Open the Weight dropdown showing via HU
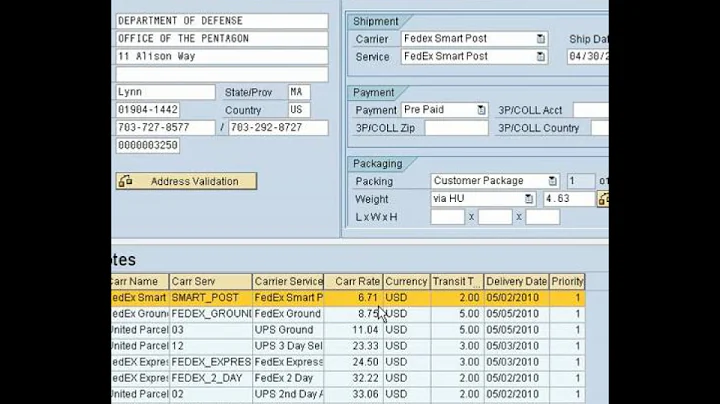Screen dimensions: 720x404 click(x=529, y=199)
